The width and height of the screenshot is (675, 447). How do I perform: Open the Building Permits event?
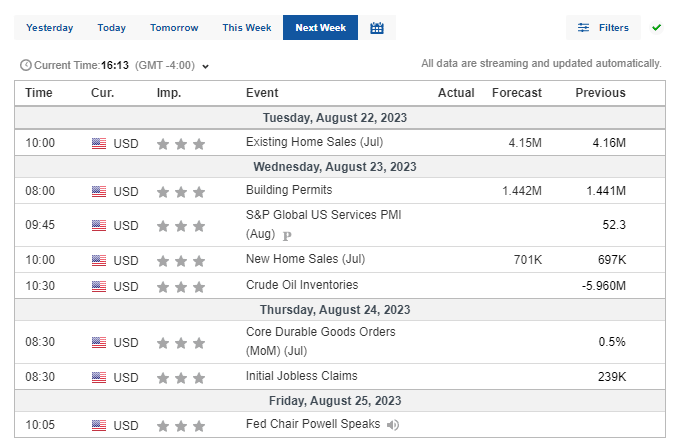tap(289, 190)
